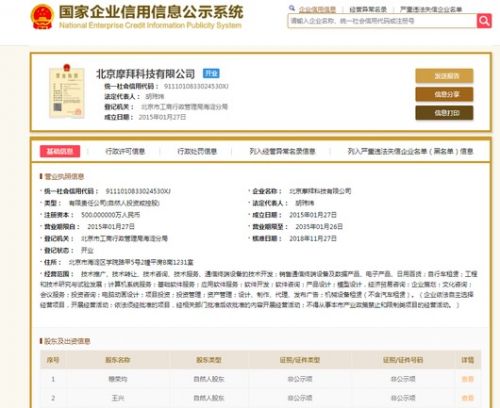Screen dimensions: 500x408
Task: Click the 国家企业信用信息公示系统 site title
Action: pos(151,12)
